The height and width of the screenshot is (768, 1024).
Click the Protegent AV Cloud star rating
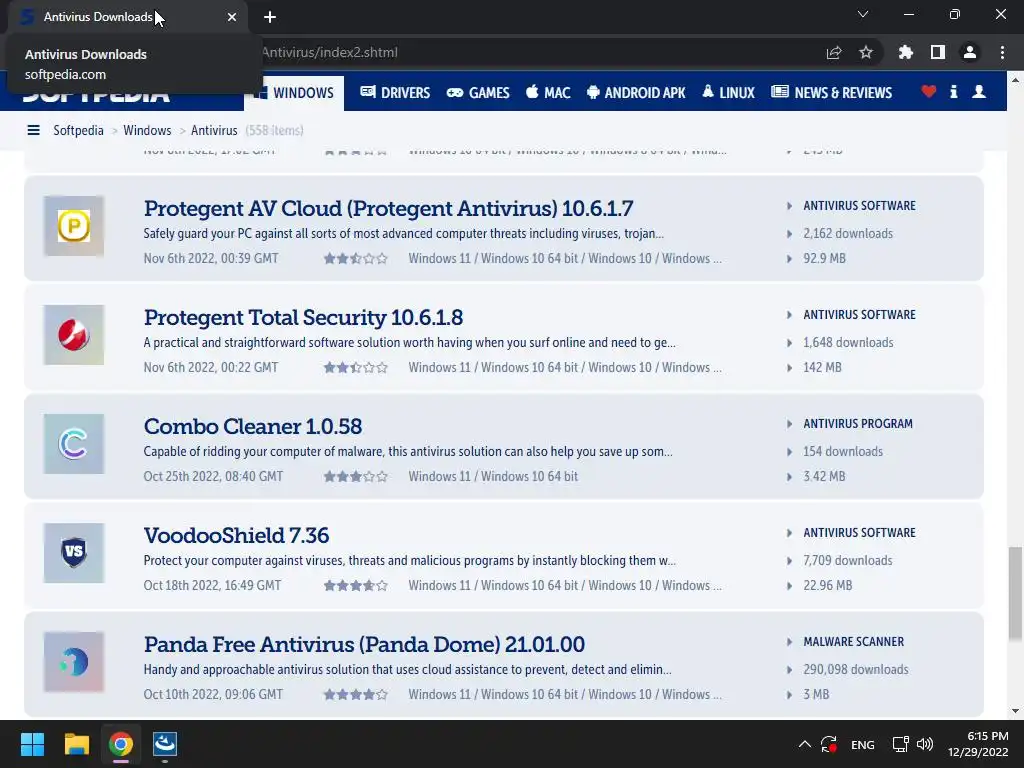[356, 259]
